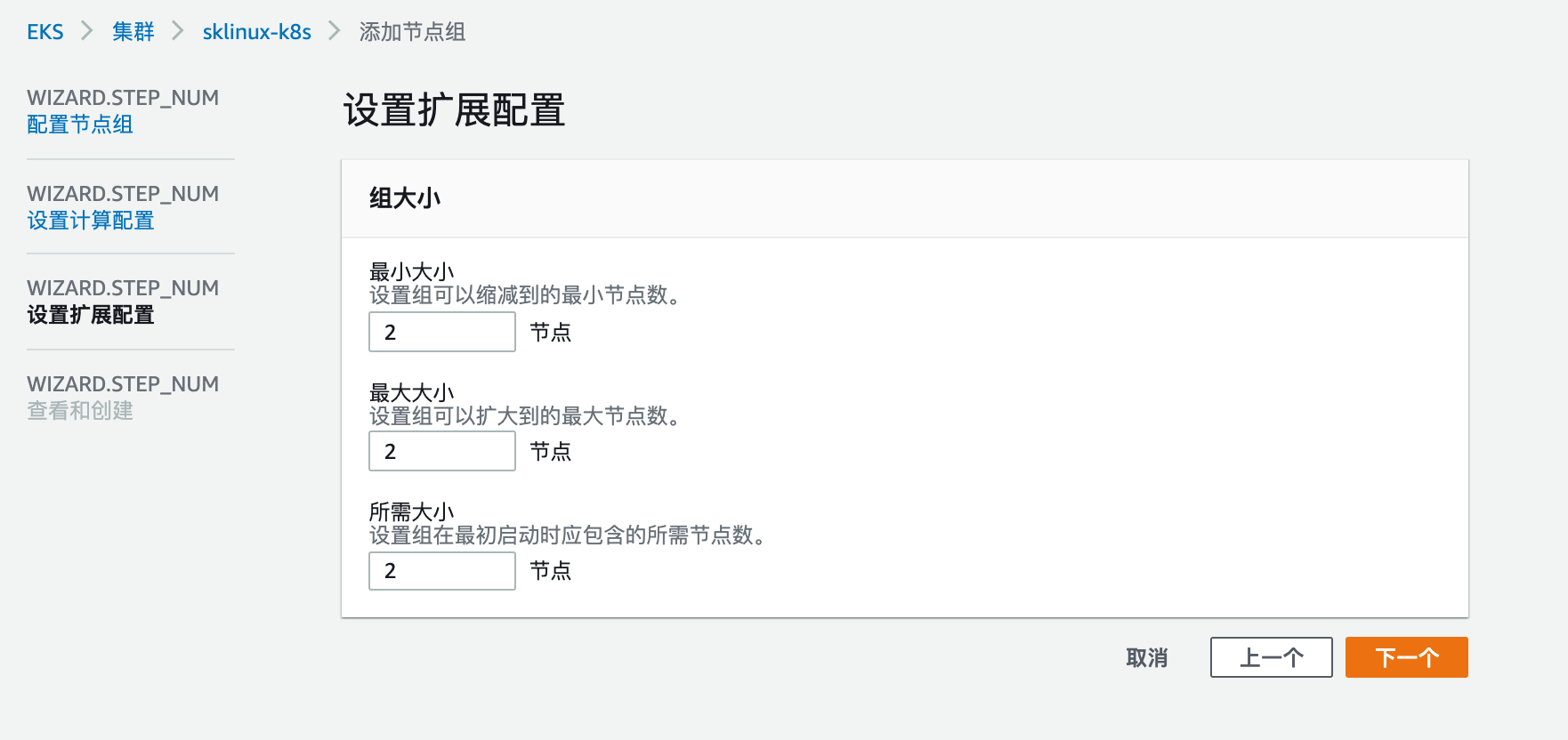Select the 设置扩展配置 step in the sidebar
The image size is (1568, 740).
pos(91,315)
